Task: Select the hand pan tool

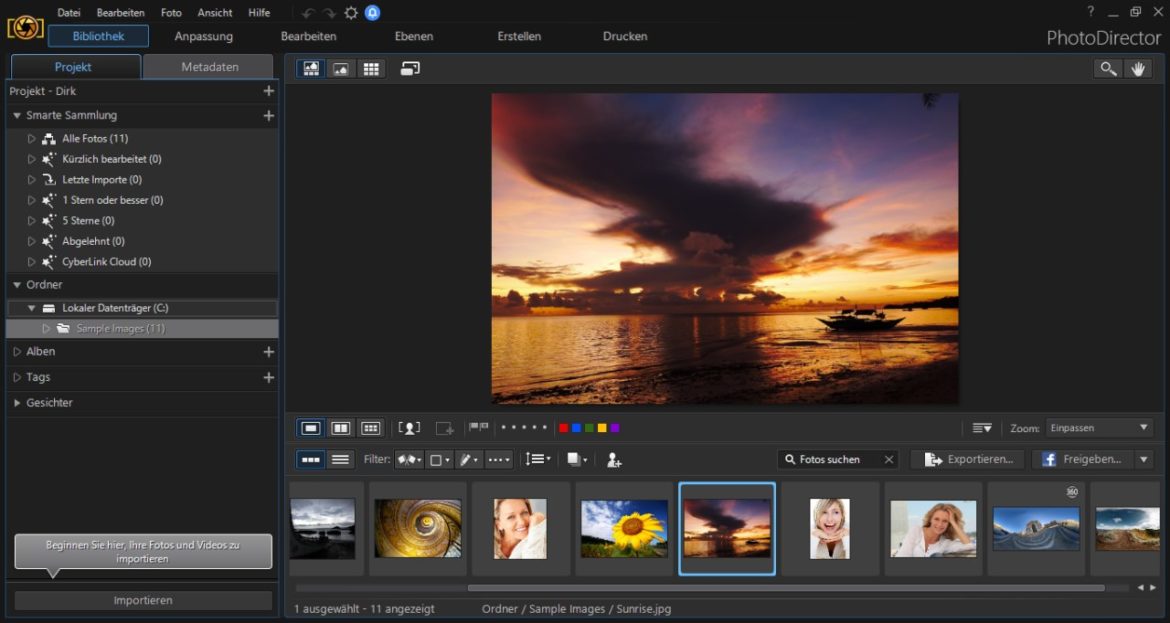Action: click(x=1138, y=69)
